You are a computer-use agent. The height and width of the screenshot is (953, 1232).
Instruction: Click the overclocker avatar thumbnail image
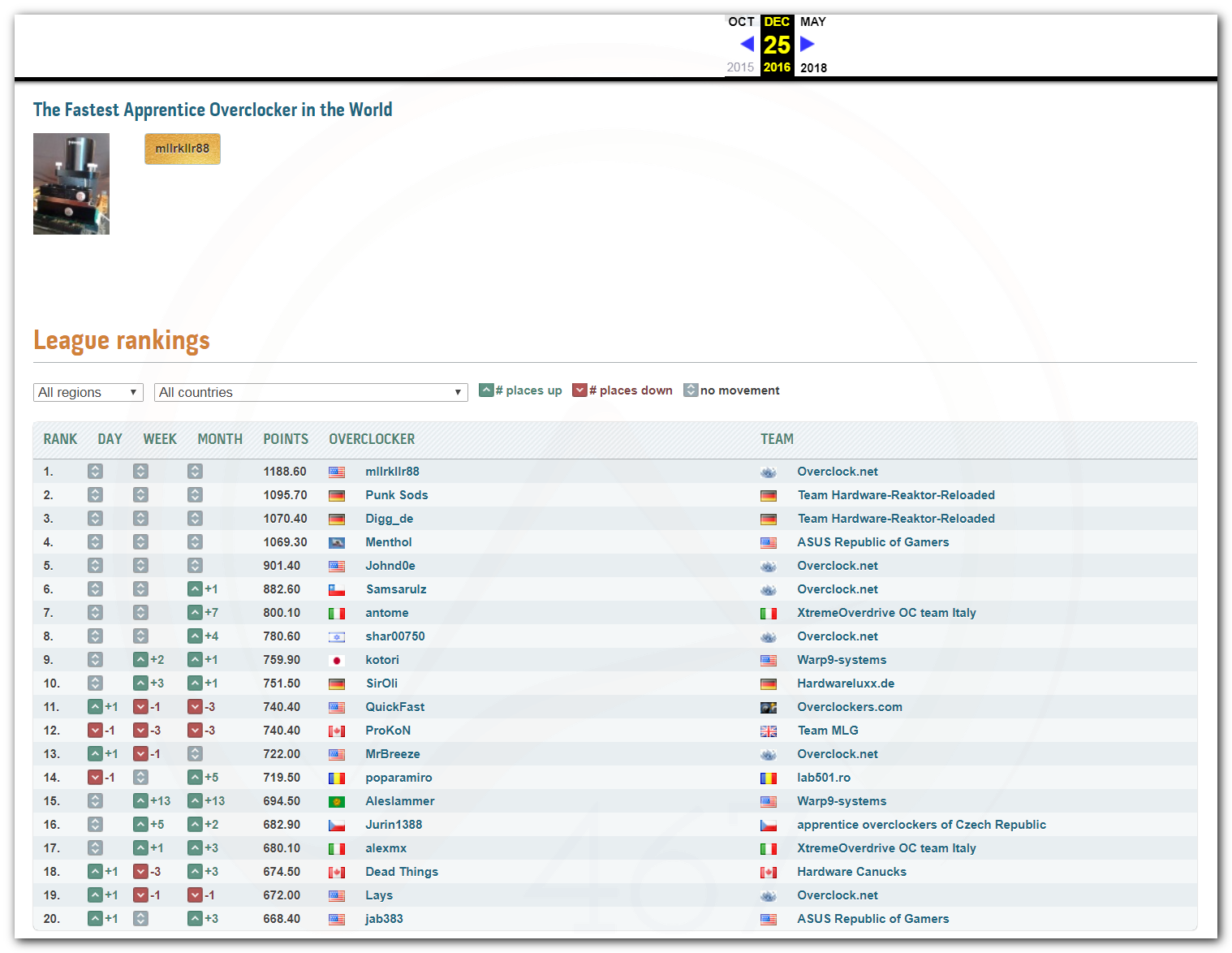click(71, 184)
